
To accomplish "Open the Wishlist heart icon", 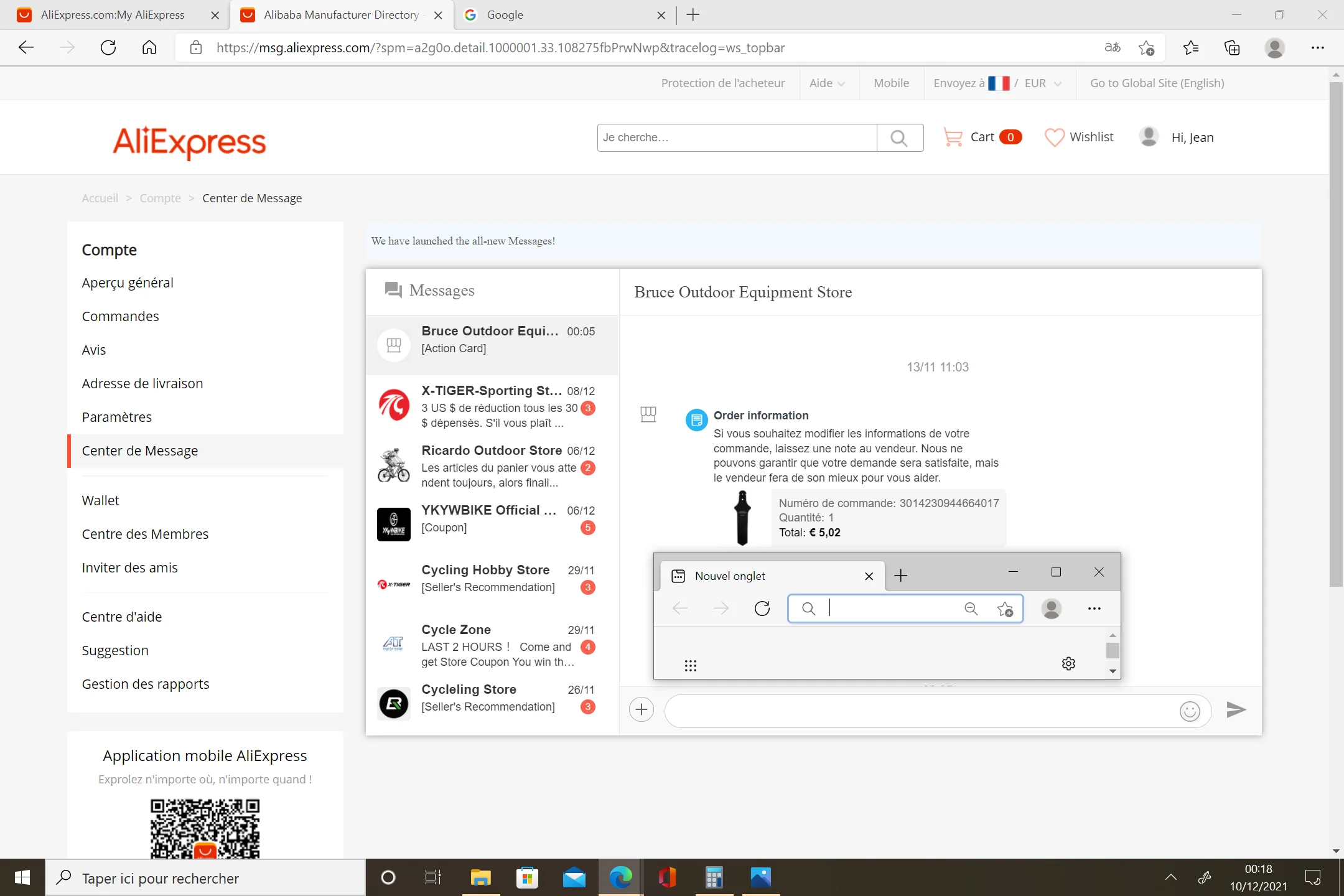I will 1054,137.
